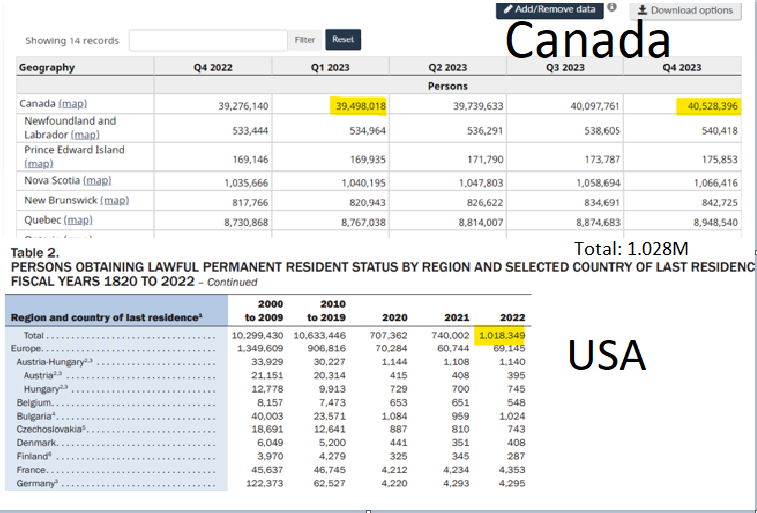The width and height of the screenshot is (757, 513).
Task: Click the Q3 2023 column header
Action: pos(565,67)
